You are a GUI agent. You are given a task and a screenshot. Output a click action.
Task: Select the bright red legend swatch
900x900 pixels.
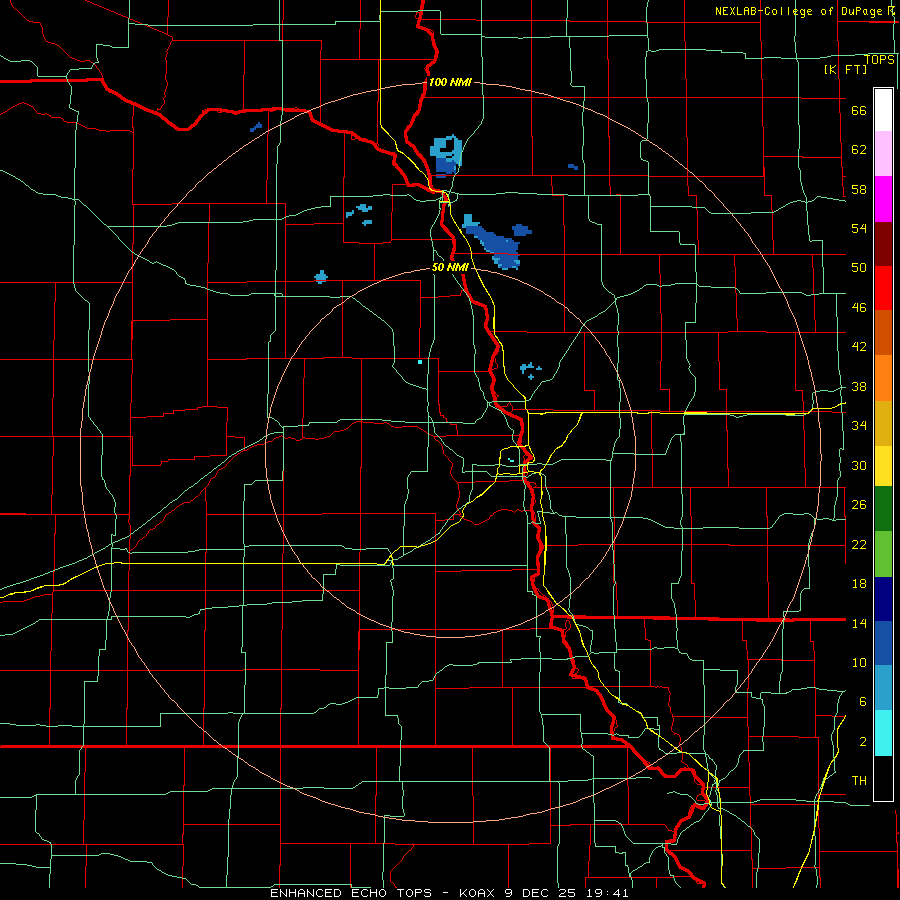(883, 288)
